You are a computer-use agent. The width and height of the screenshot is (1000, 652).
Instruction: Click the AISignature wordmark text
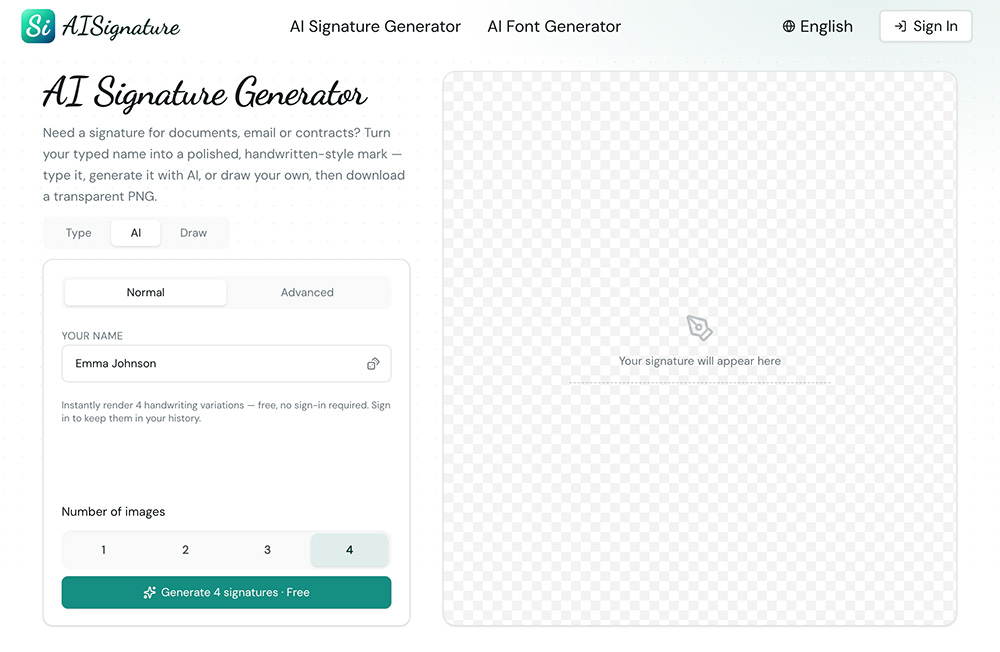click(121, 27)
